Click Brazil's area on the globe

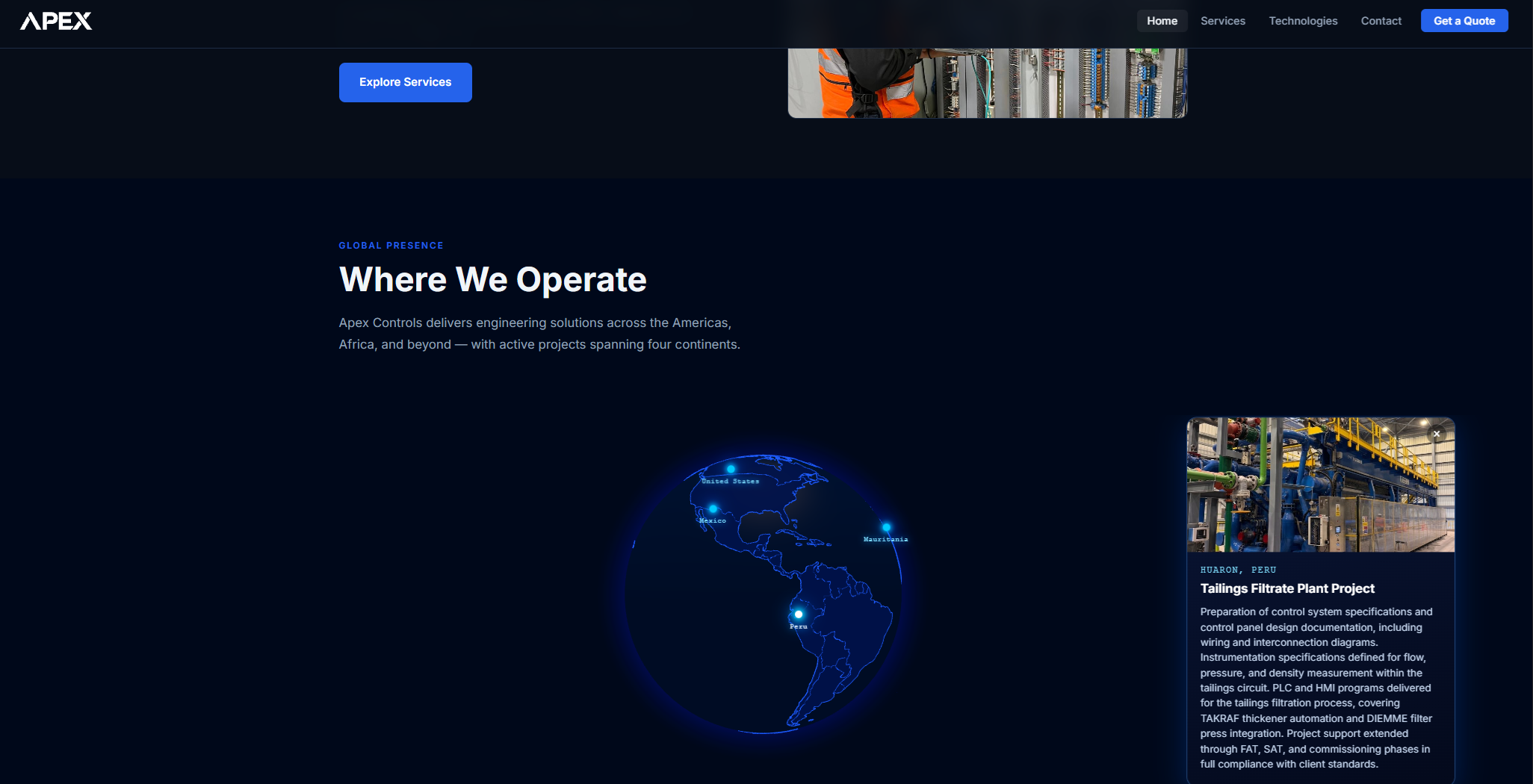852,620
